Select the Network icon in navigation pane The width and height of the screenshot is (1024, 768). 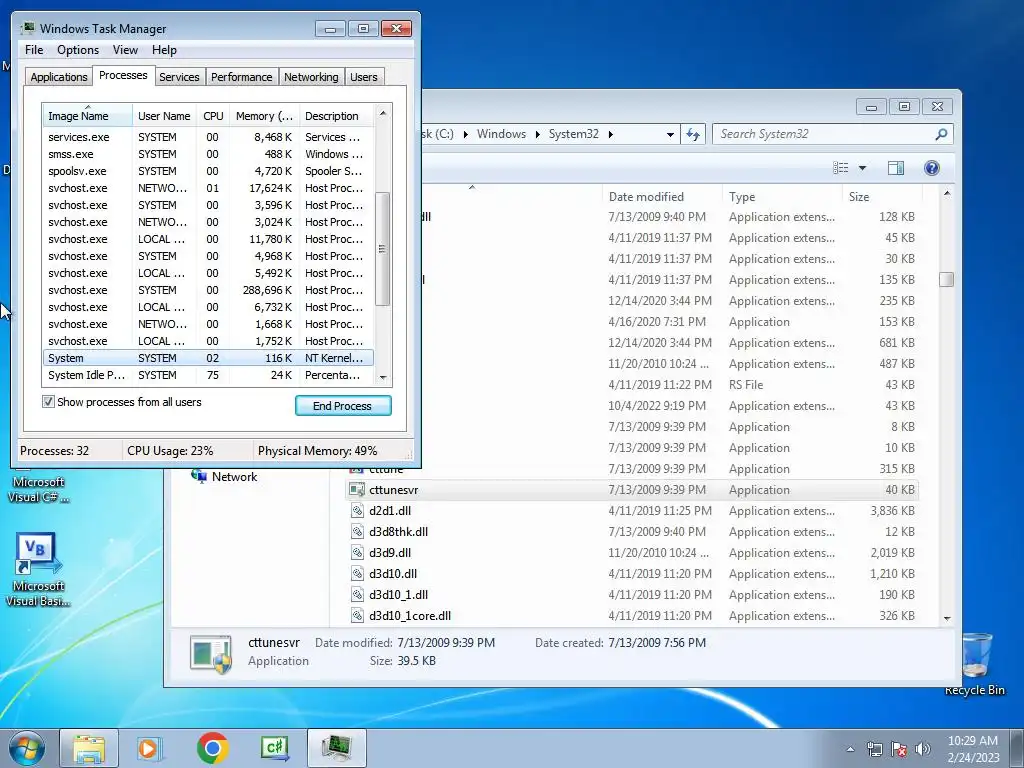pos(199,476)
